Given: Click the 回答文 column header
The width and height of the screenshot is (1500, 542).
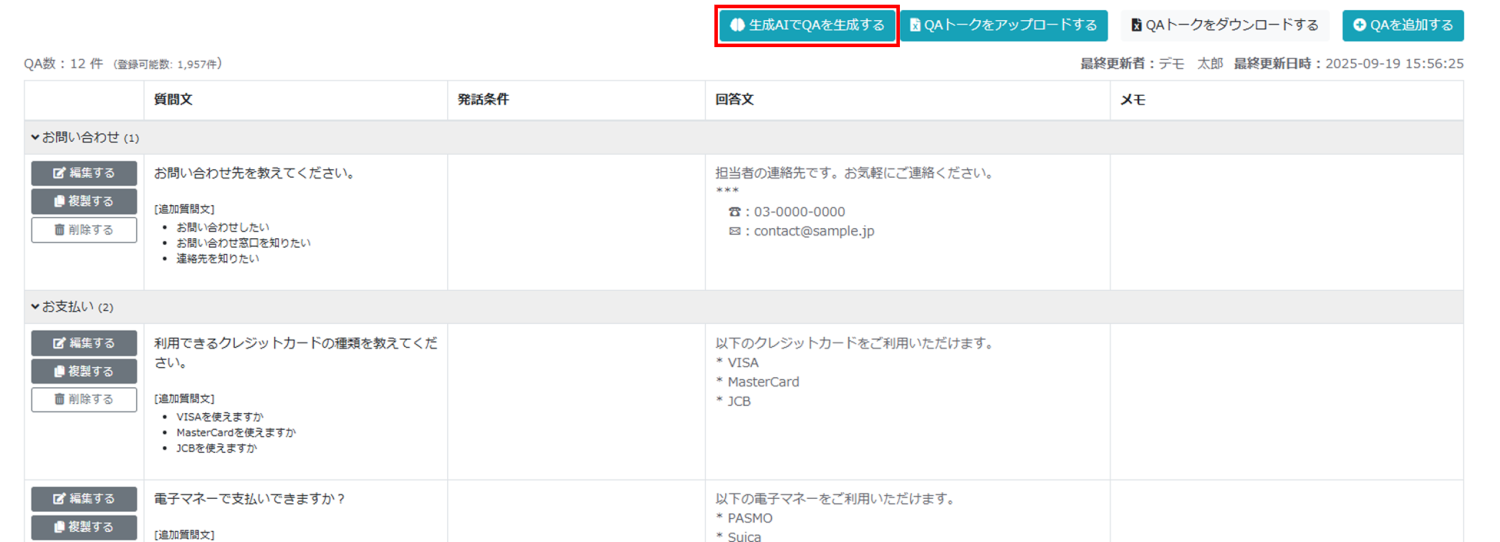Looking at the screenshot, I should pos(734,101).
